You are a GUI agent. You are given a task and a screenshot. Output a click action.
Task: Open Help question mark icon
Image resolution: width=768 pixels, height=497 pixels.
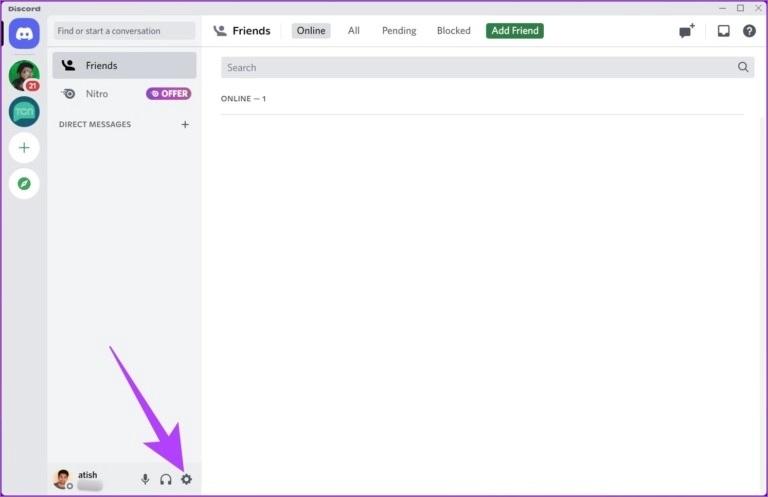point(749,31)
